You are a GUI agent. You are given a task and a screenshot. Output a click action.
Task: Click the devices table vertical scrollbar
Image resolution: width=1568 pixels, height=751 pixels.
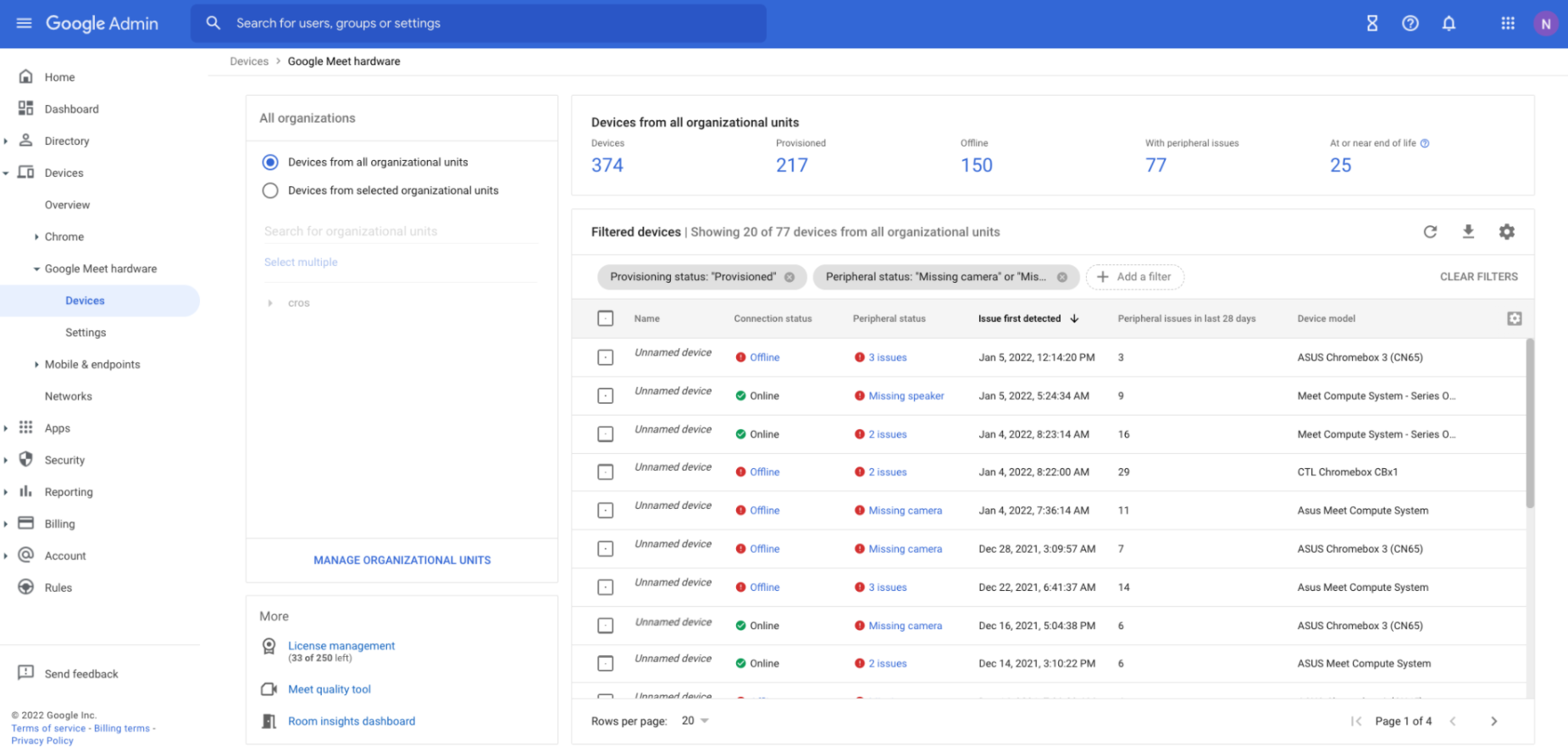[1530, 423]
